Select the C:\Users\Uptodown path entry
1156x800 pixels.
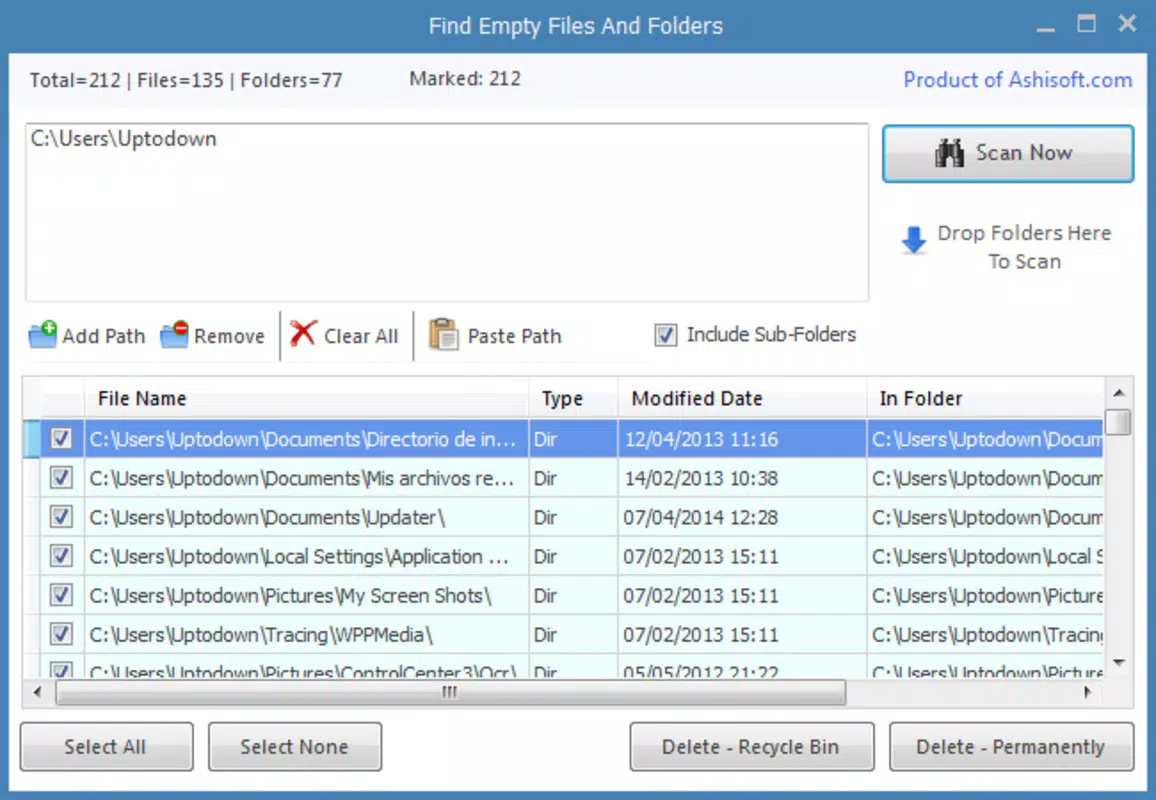pyautogui.click(x=124, y=139)
